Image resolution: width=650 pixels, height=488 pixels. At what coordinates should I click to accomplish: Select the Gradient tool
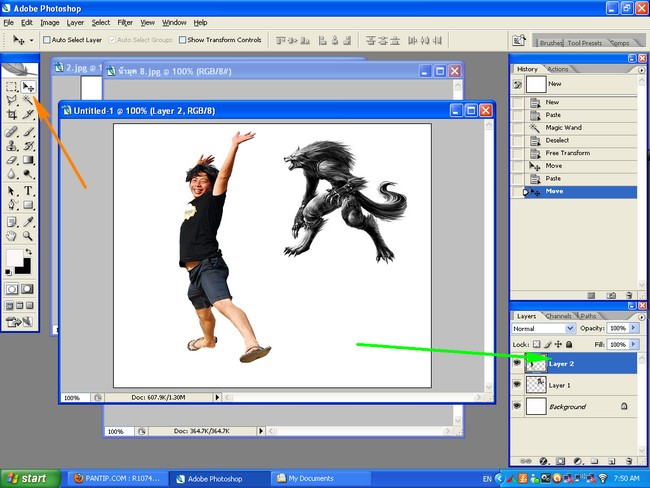28,160
